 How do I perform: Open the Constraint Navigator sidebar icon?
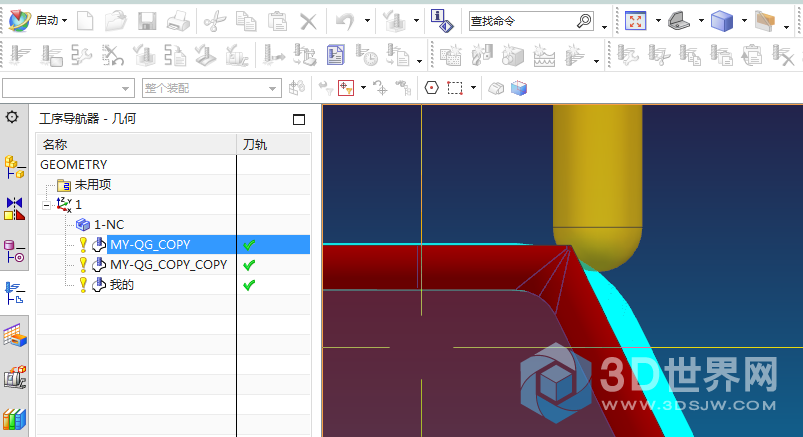point(14,209)
